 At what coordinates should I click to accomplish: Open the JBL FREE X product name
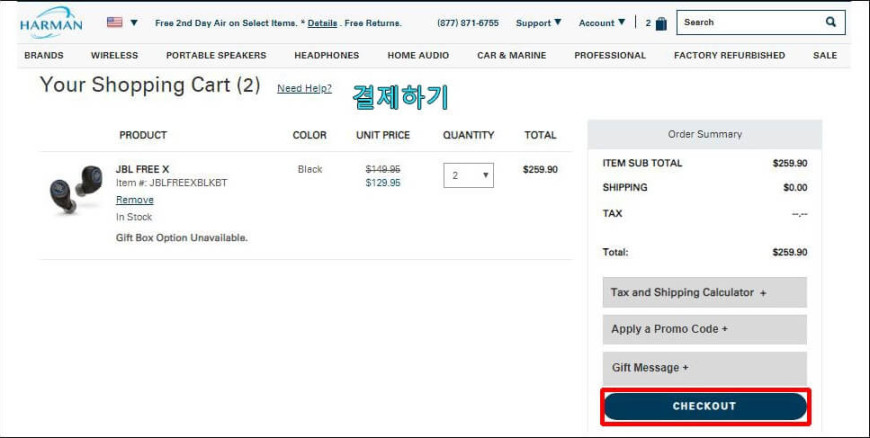(x=142, y=169)
